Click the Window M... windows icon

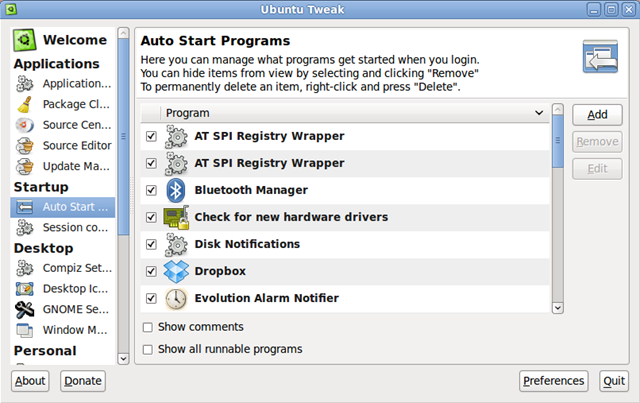[x=24, y=330]
